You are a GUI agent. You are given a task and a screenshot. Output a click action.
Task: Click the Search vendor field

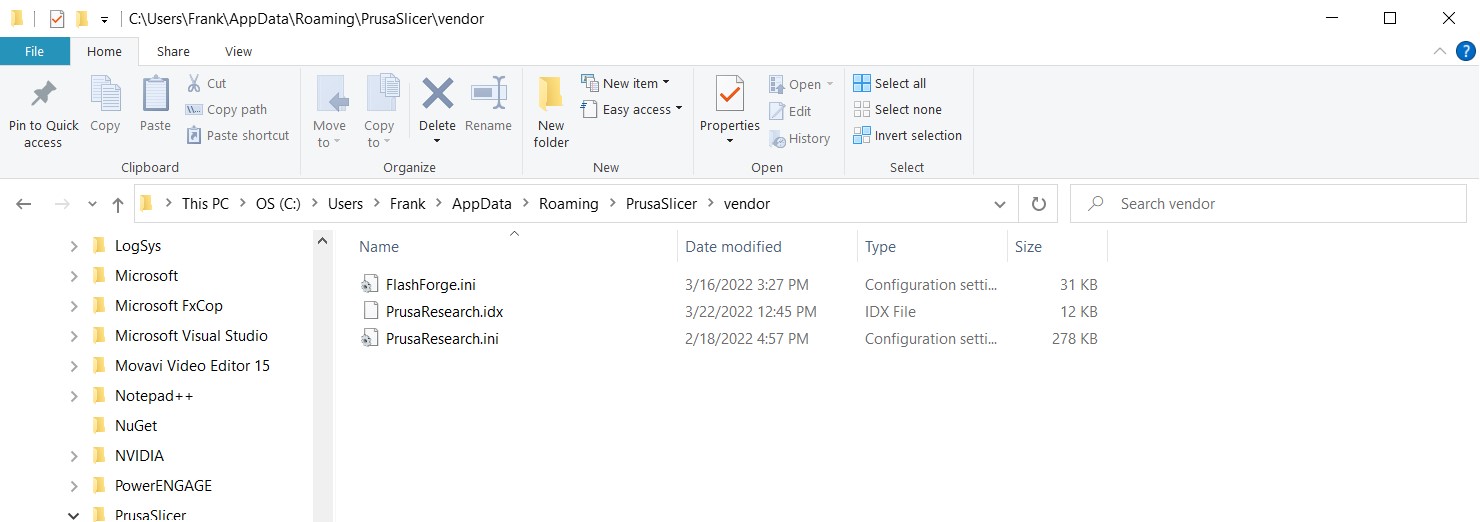pyautogui.click(x=1268, y=204)
